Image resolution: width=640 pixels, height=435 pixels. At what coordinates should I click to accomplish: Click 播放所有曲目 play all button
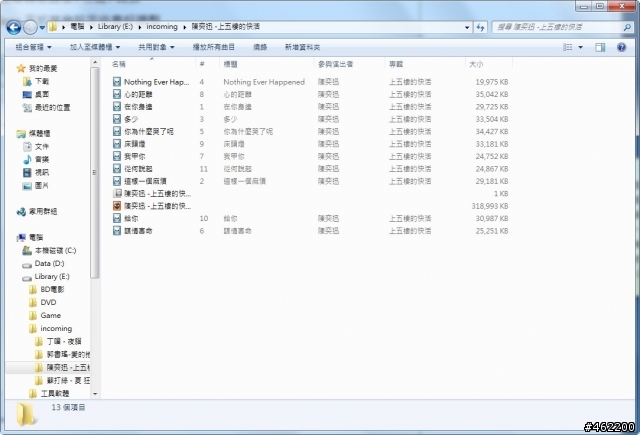tap(213, 47)
